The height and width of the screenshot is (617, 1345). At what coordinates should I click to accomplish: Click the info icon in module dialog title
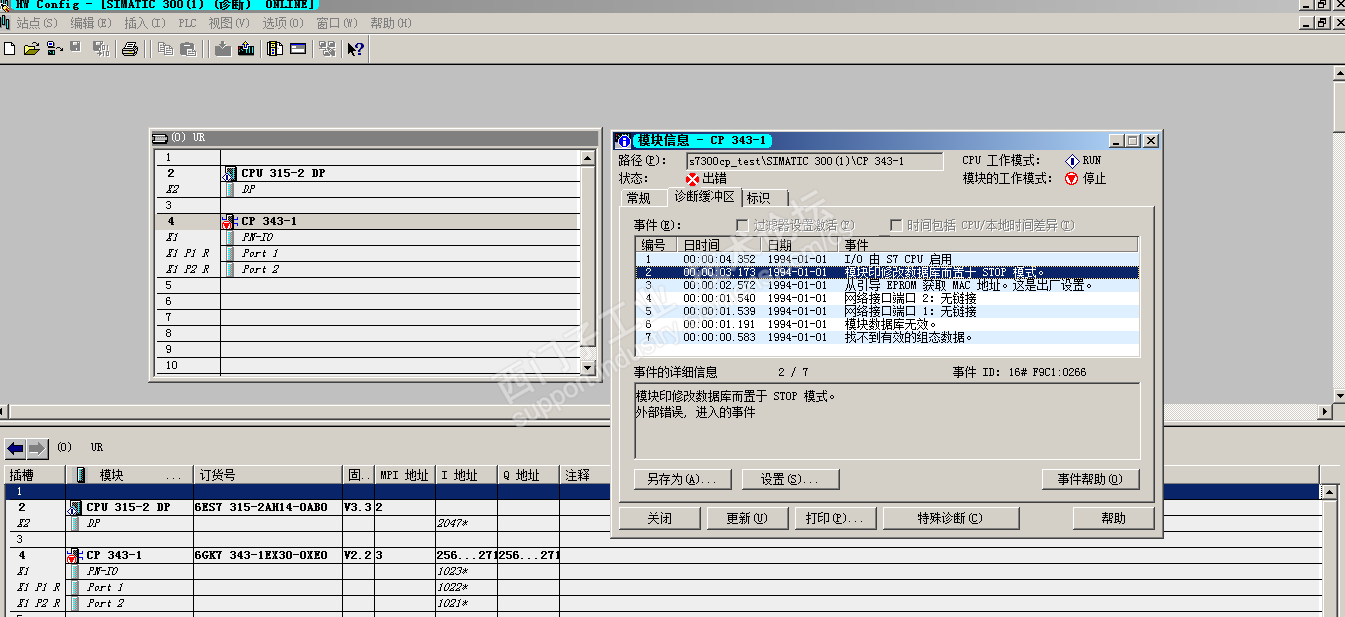click(x=625, y=141)
